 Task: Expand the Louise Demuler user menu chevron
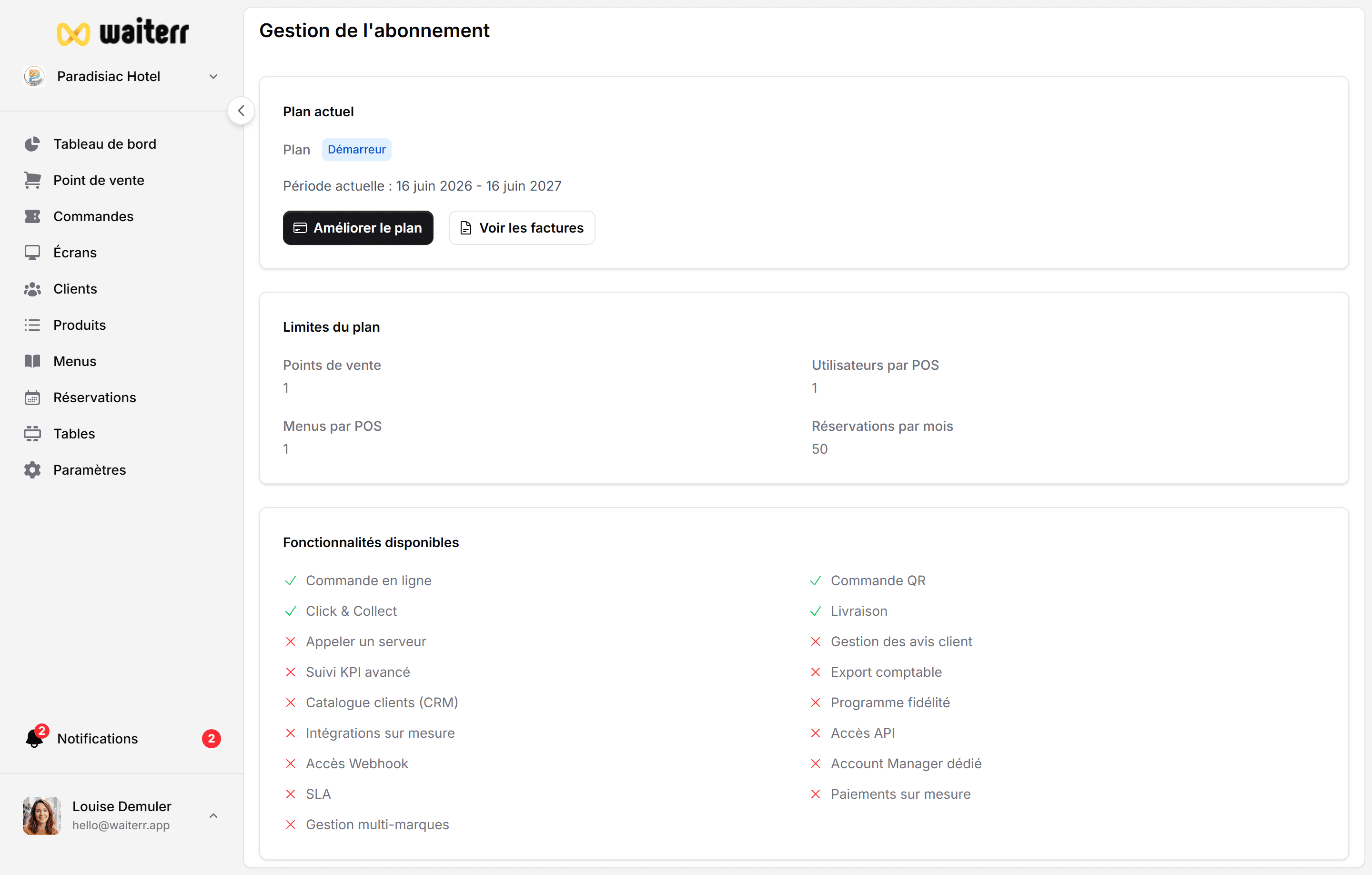tap(214, 815)
